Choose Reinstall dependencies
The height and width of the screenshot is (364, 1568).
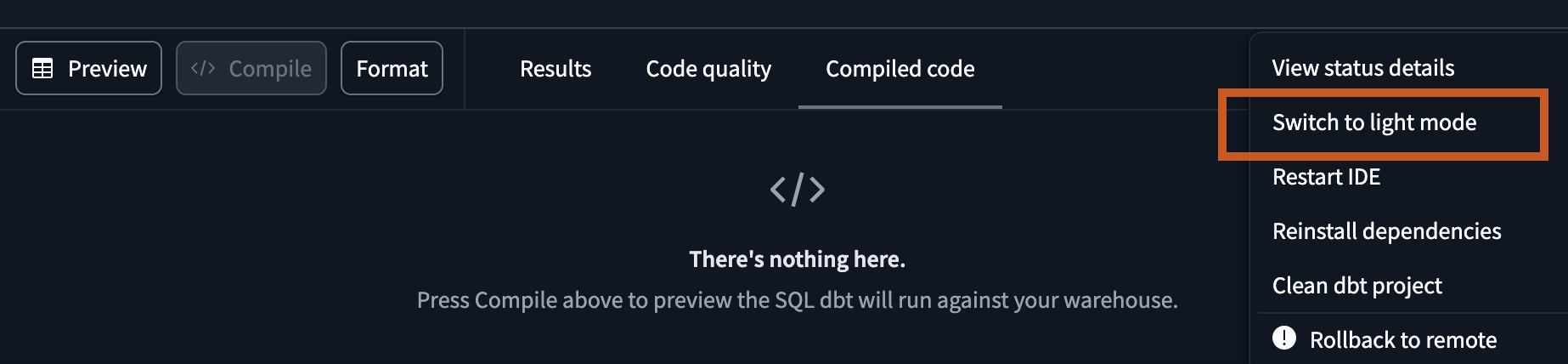point(1386,231)
